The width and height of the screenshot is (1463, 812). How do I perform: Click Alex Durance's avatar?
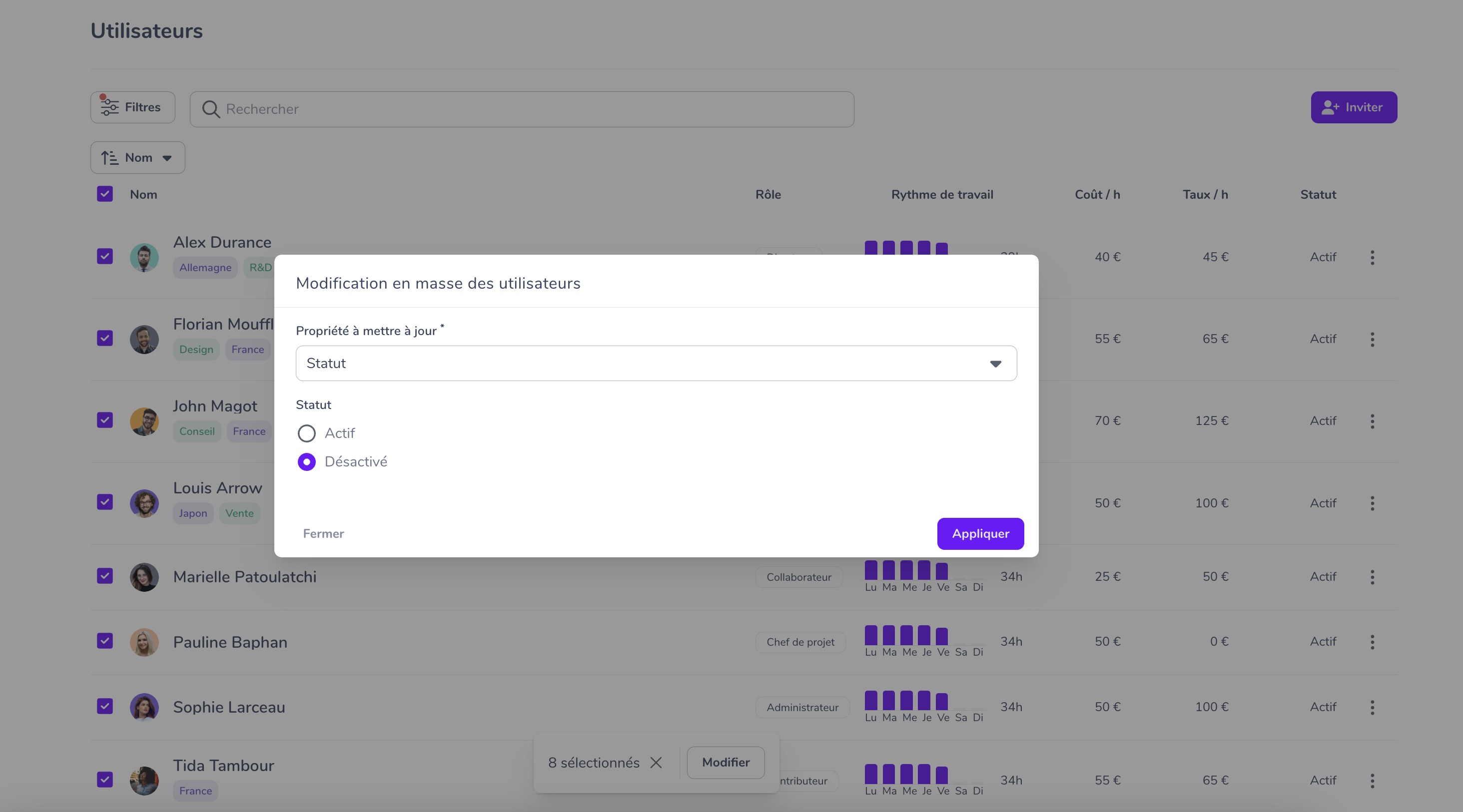click(144, 258)
